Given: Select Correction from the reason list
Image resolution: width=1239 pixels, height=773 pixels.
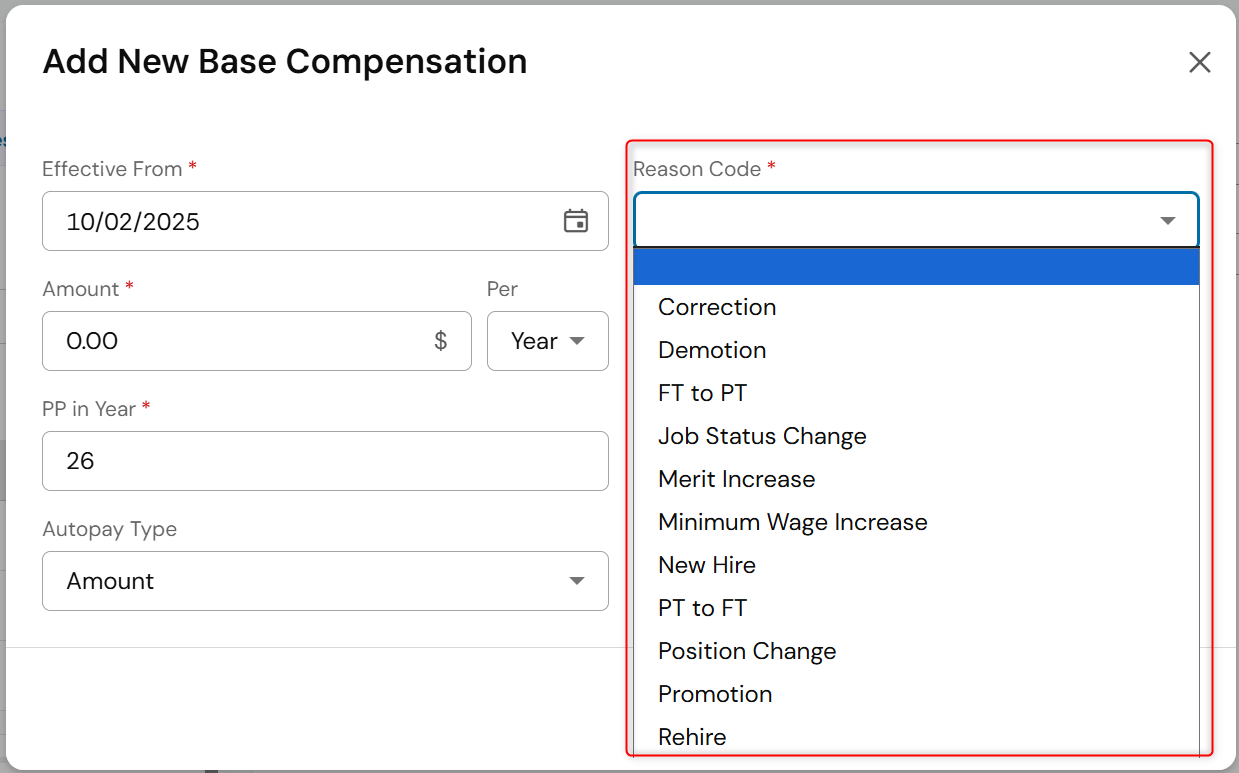Looking at the screenshot, I should (x=717, y=307).
